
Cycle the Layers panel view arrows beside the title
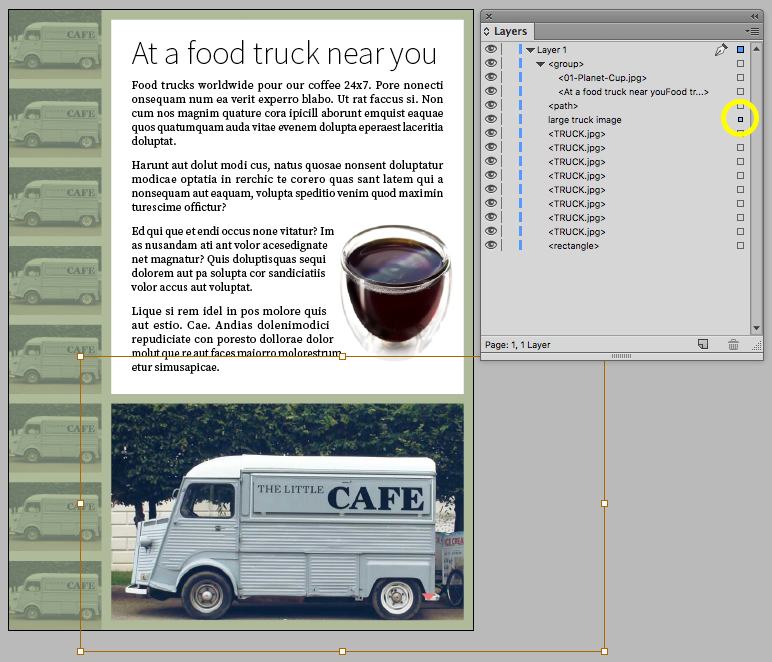tap(486, 32)
